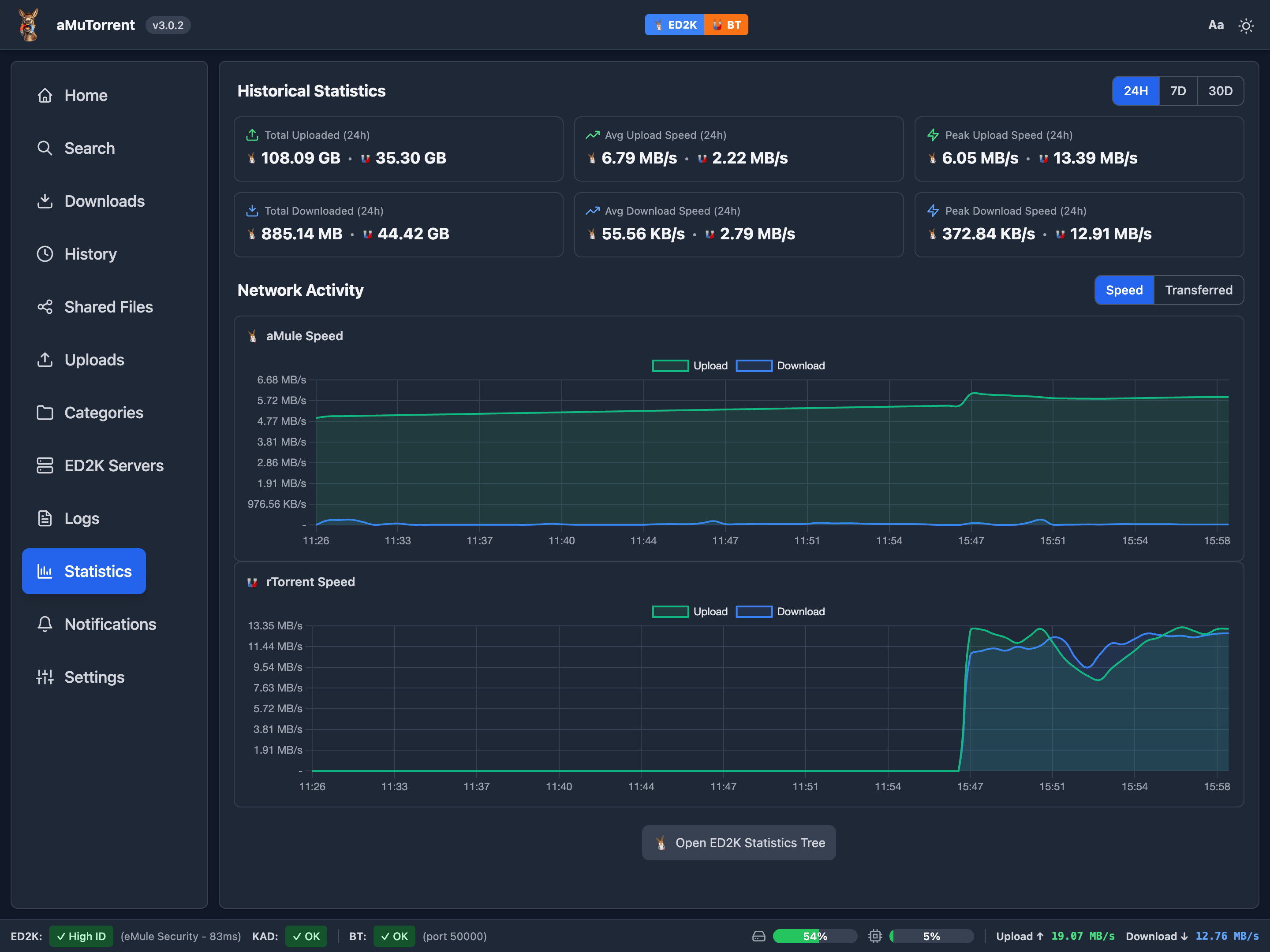Click the disk usage drive icon in status bar
This screenshot has height=952, width=1270.
click(x=758, y=936)
